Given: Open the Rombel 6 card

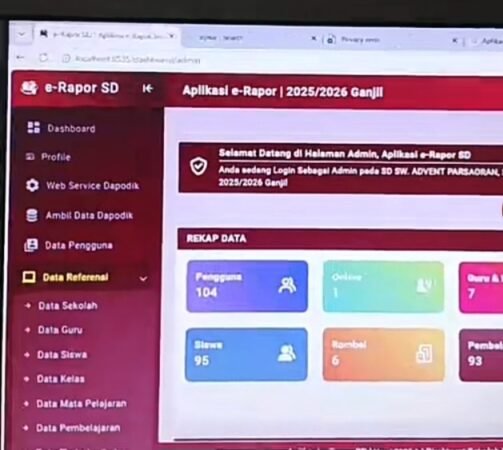Looking at the screenshot, I should pos(383,355).
